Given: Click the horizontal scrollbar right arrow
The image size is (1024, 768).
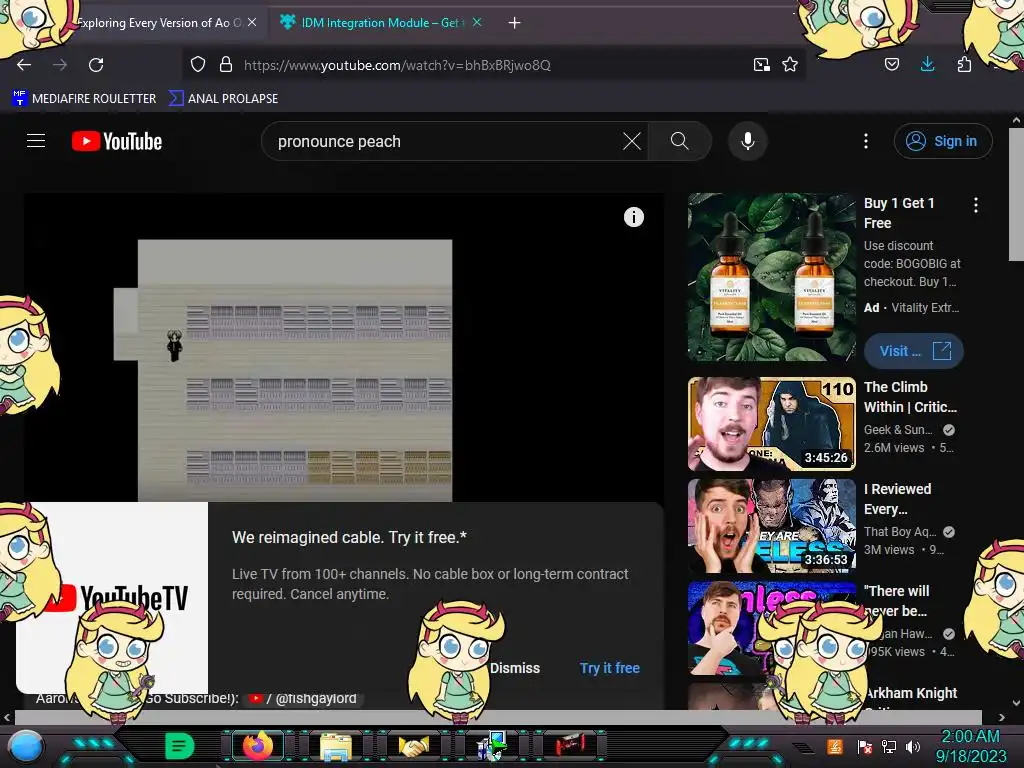Looking at the screenshot, I should [x=1002, y=717].
